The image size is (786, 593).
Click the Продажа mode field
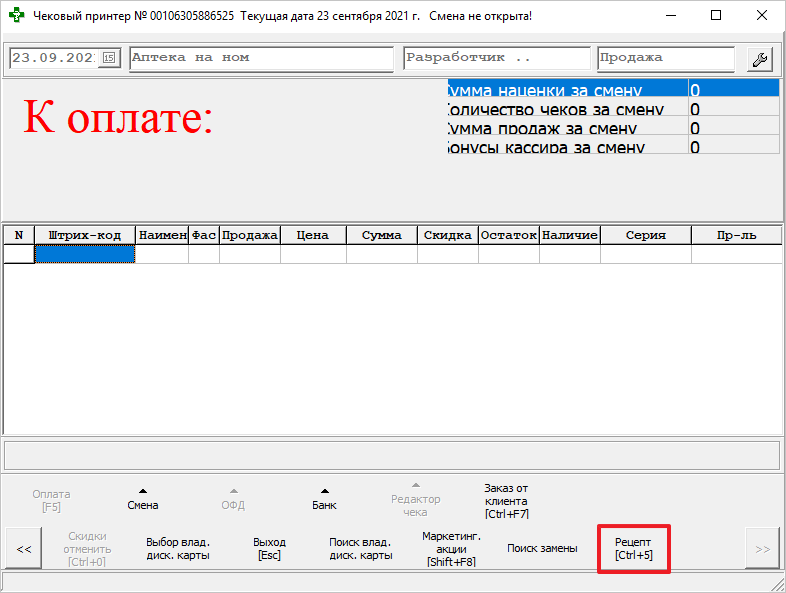pyautogui.click(x=665, y=58)
